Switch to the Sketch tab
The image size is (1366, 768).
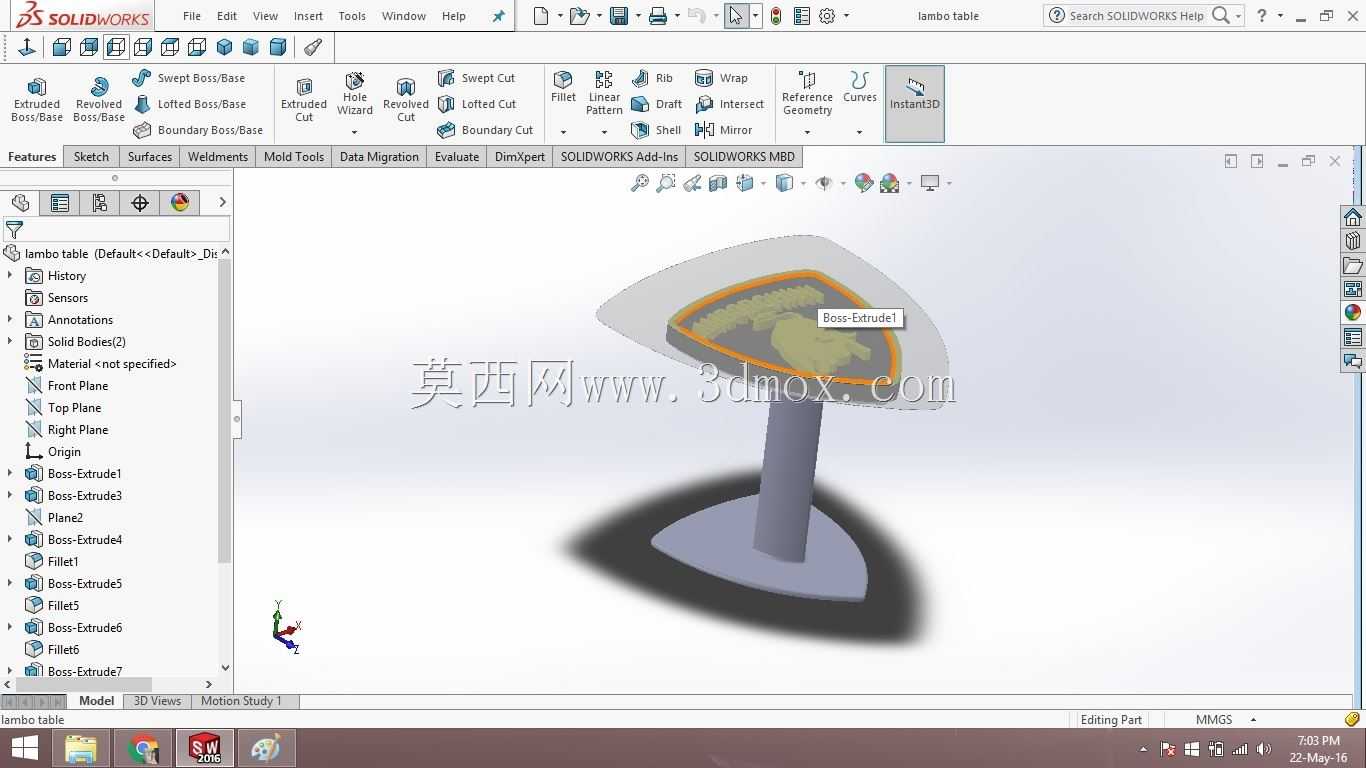(91, 157)
